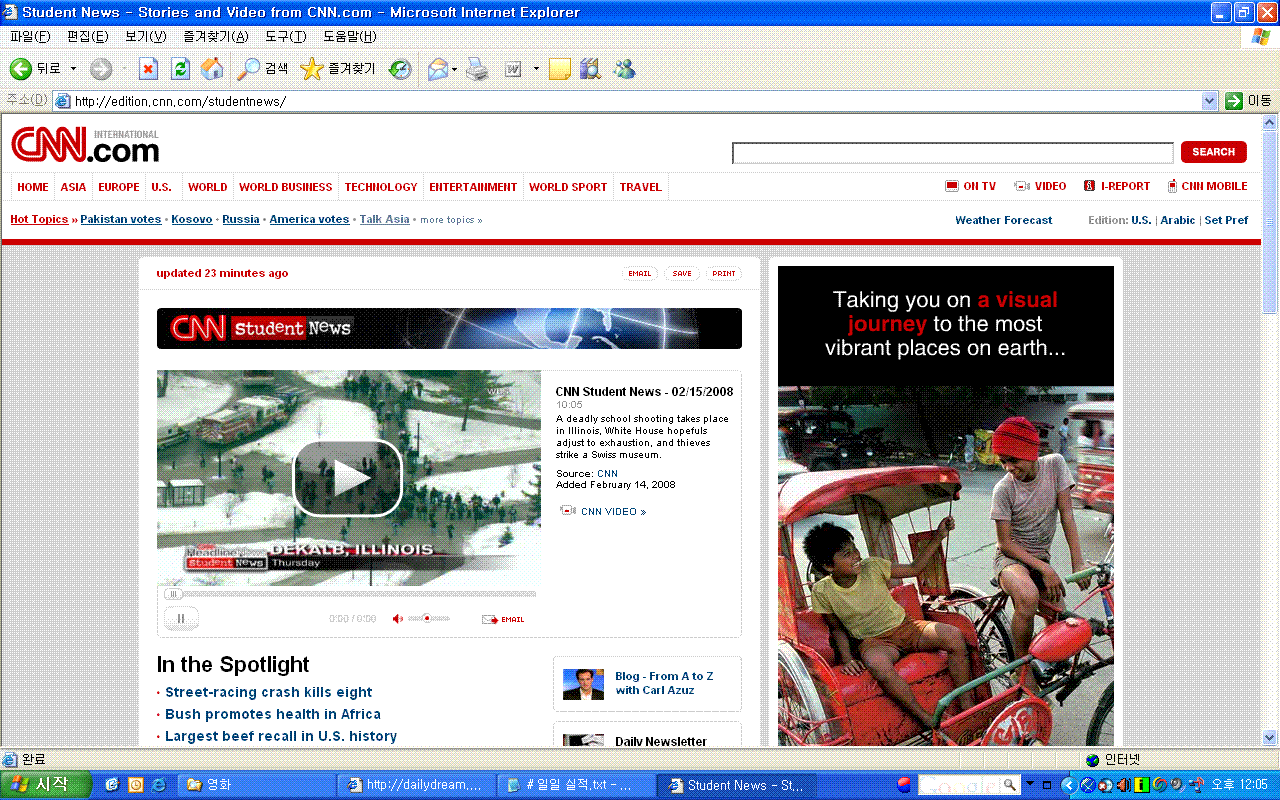Open the 보기(V) menu

tap(145, 37)
